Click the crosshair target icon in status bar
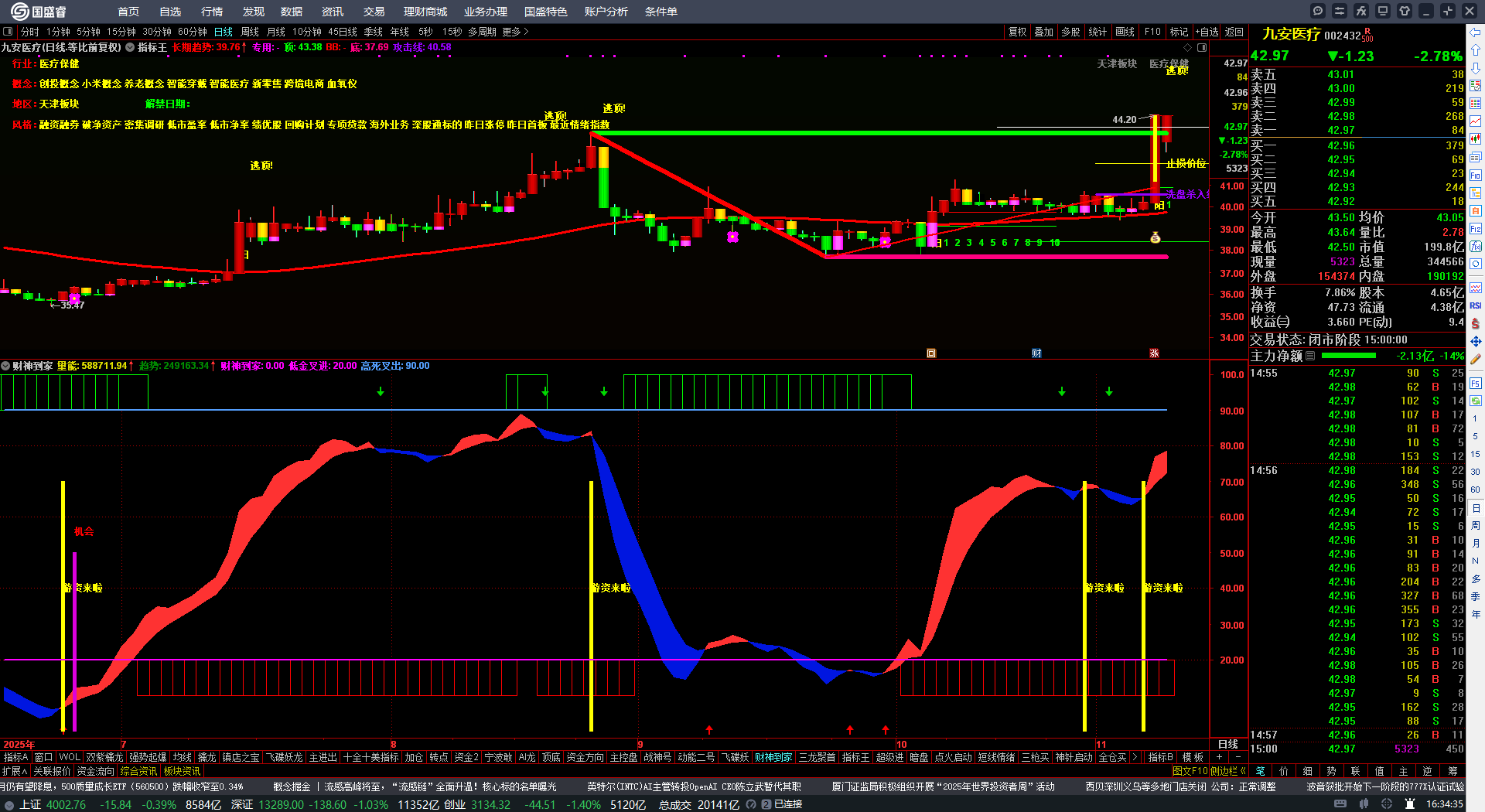Screen dimensions: 1485x812 pos(1388,804)
